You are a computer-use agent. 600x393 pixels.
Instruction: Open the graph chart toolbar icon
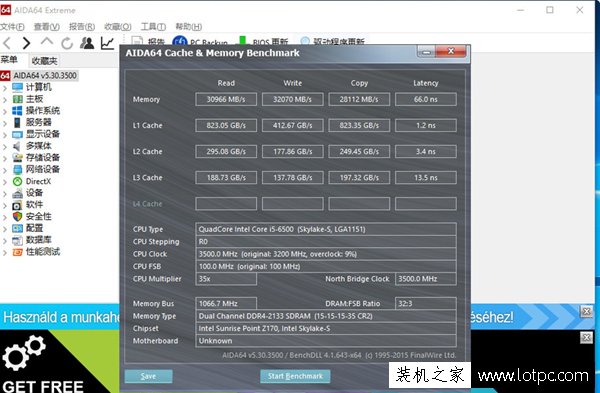108,43
